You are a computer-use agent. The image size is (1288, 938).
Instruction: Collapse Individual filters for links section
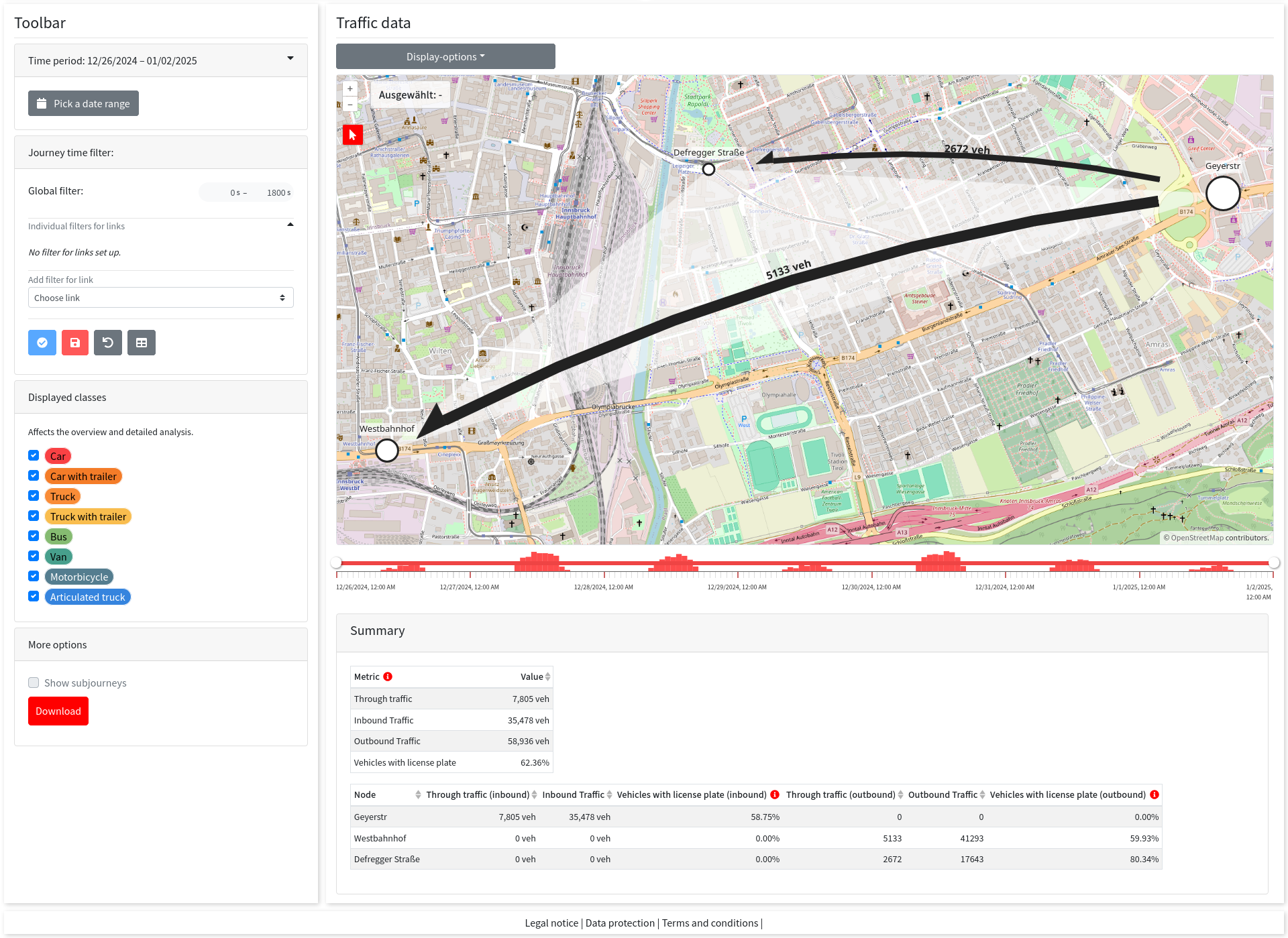[x=290, y=225]
